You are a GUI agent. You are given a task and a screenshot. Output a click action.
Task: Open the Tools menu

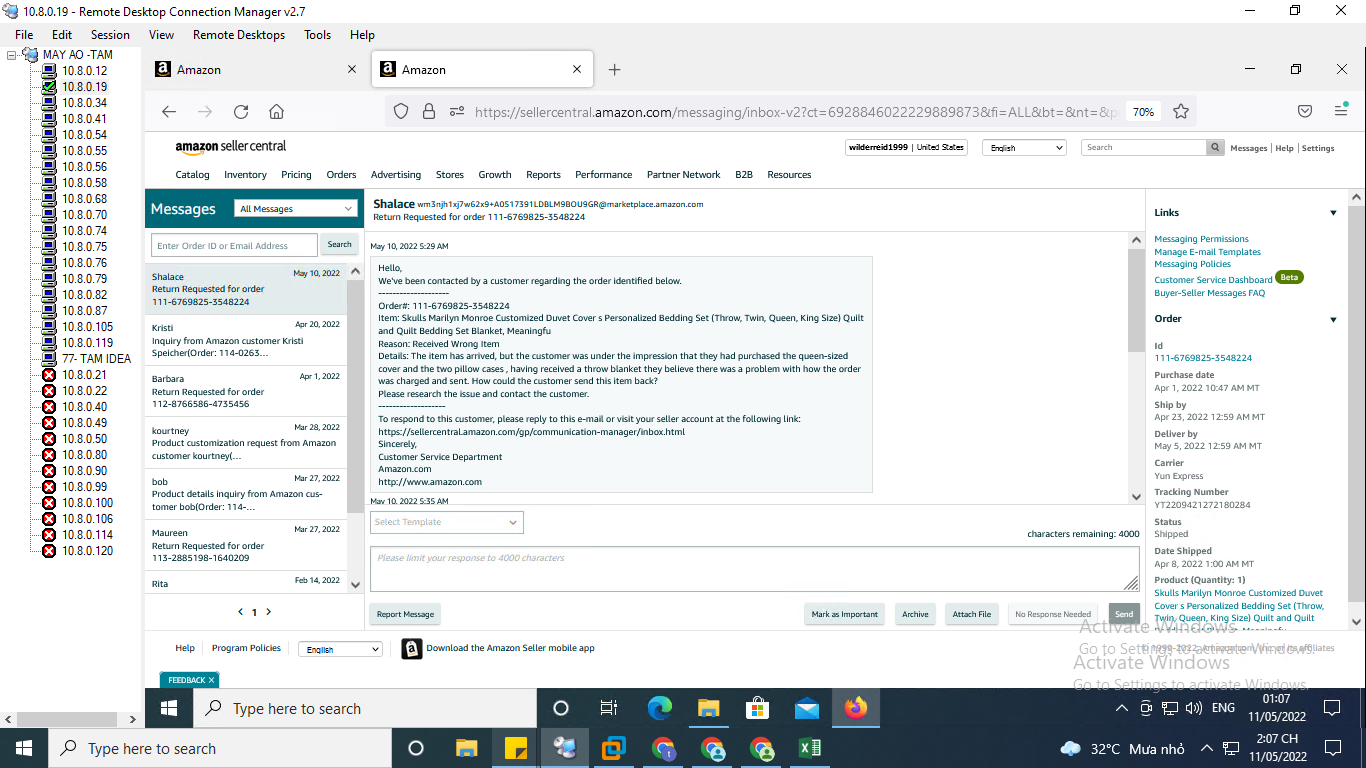tap(317, 34)
